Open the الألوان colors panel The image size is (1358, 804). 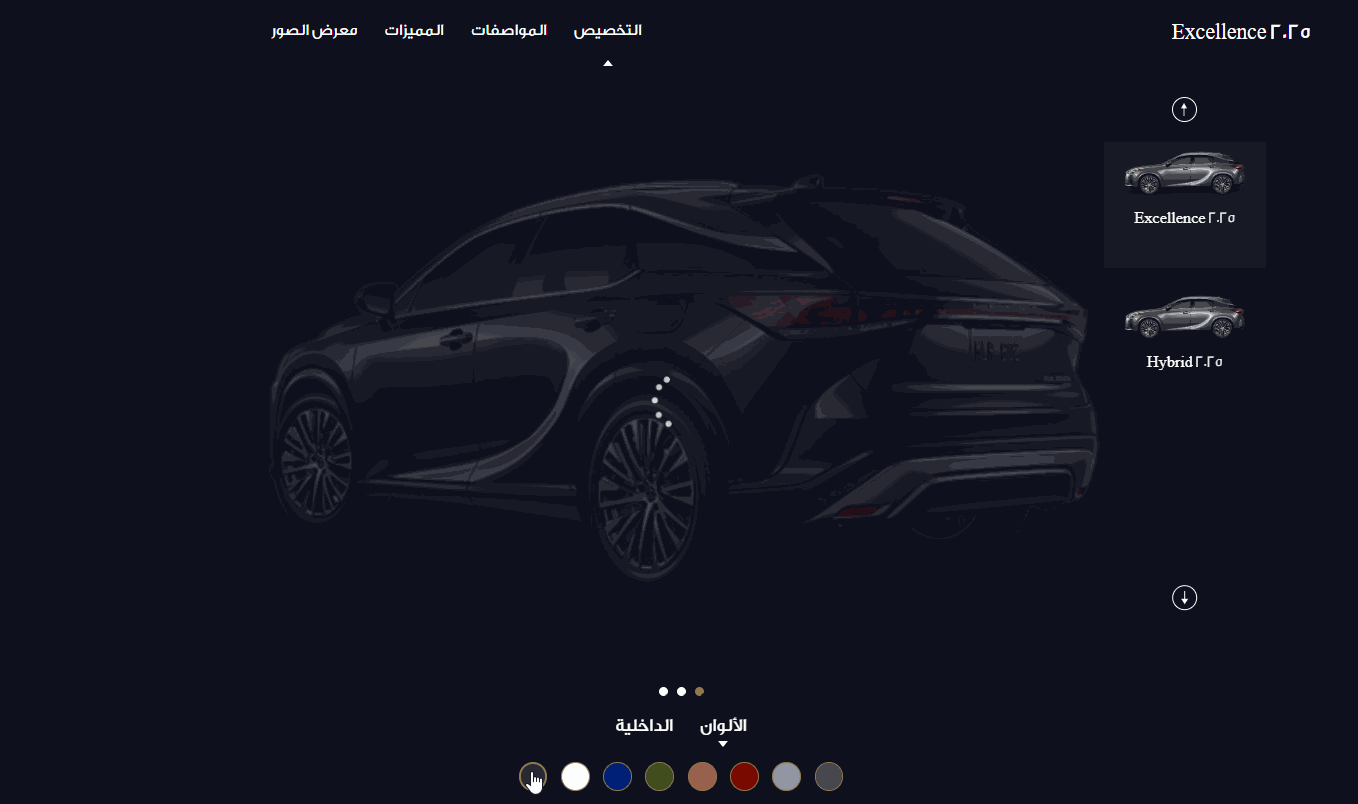[724, 725]
